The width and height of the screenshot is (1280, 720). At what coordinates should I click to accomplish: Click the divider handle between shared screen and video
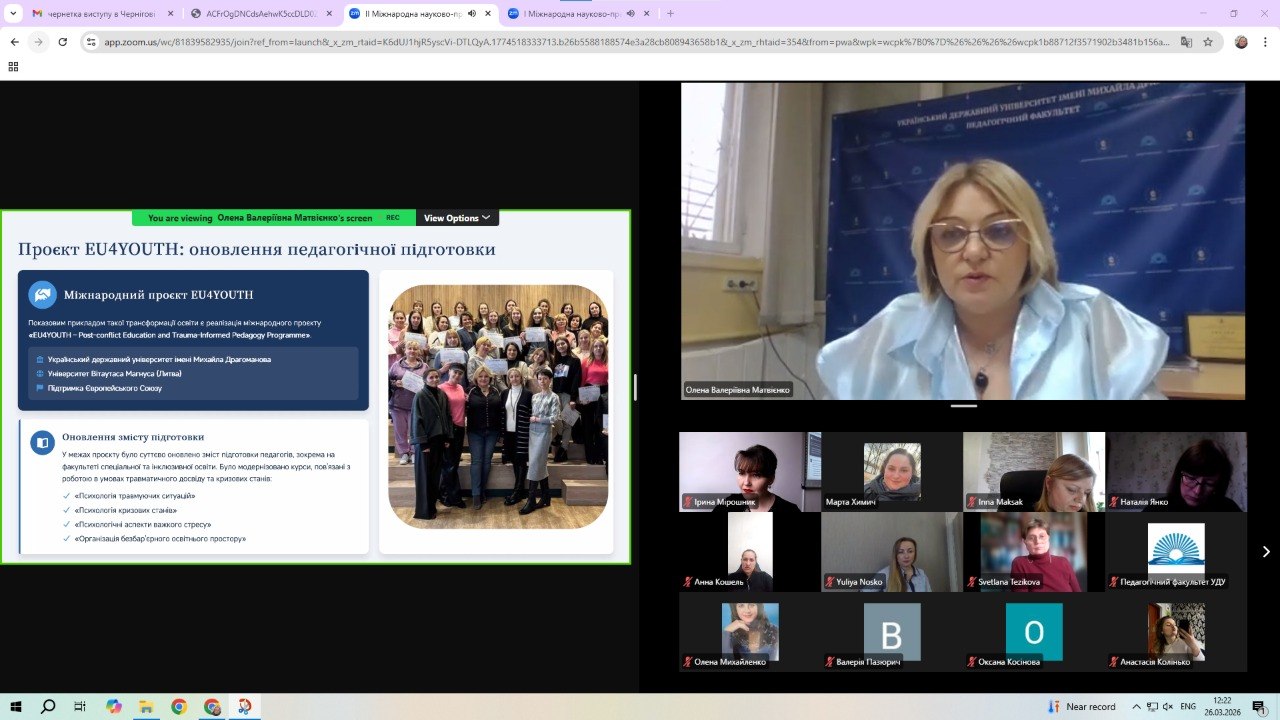click(635, 387)
